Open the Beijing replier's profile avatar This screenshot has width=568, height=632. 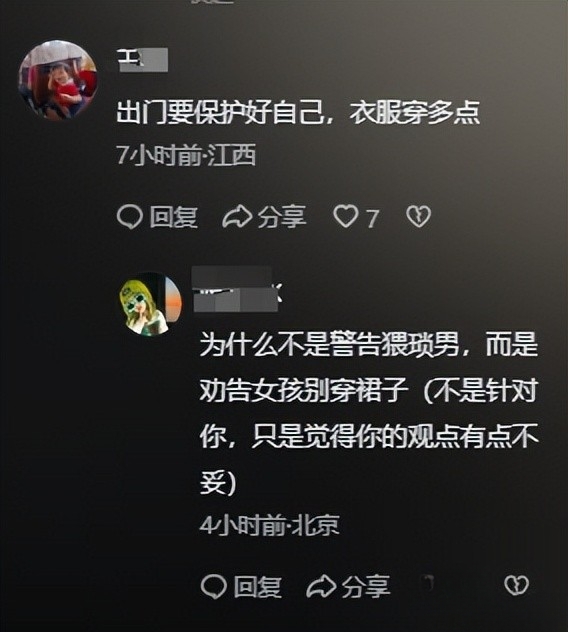click(150, 304)
